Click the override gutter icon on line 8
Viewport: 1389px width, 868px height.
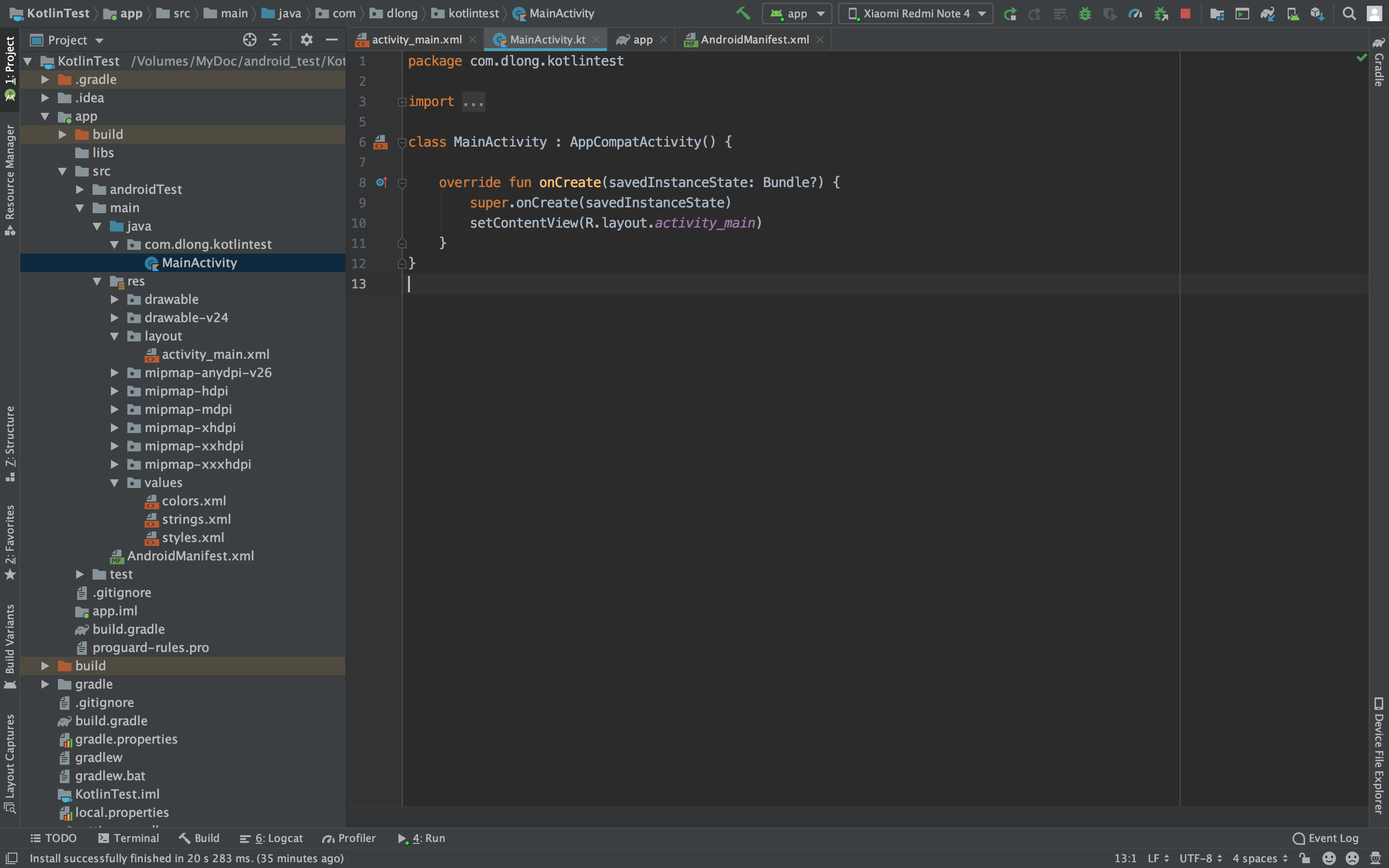tap(381, 182)
